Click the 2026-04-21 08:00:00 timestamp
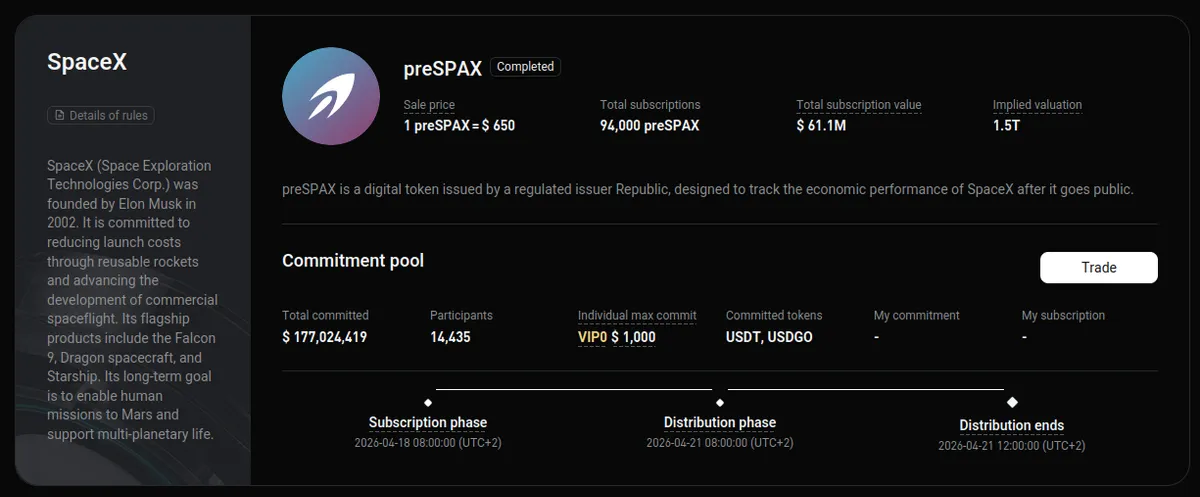1200x497 pixels. 720,442
